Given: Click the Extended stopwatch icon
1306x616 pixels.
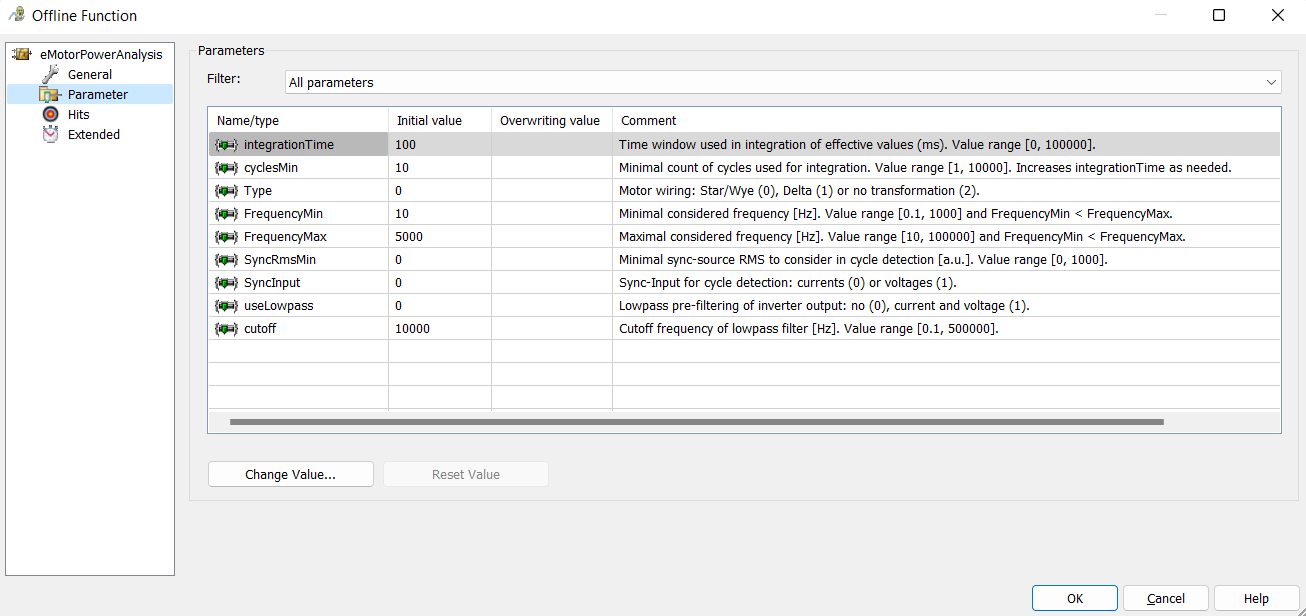Looking at the screenshot, I should tap(50, 134).
